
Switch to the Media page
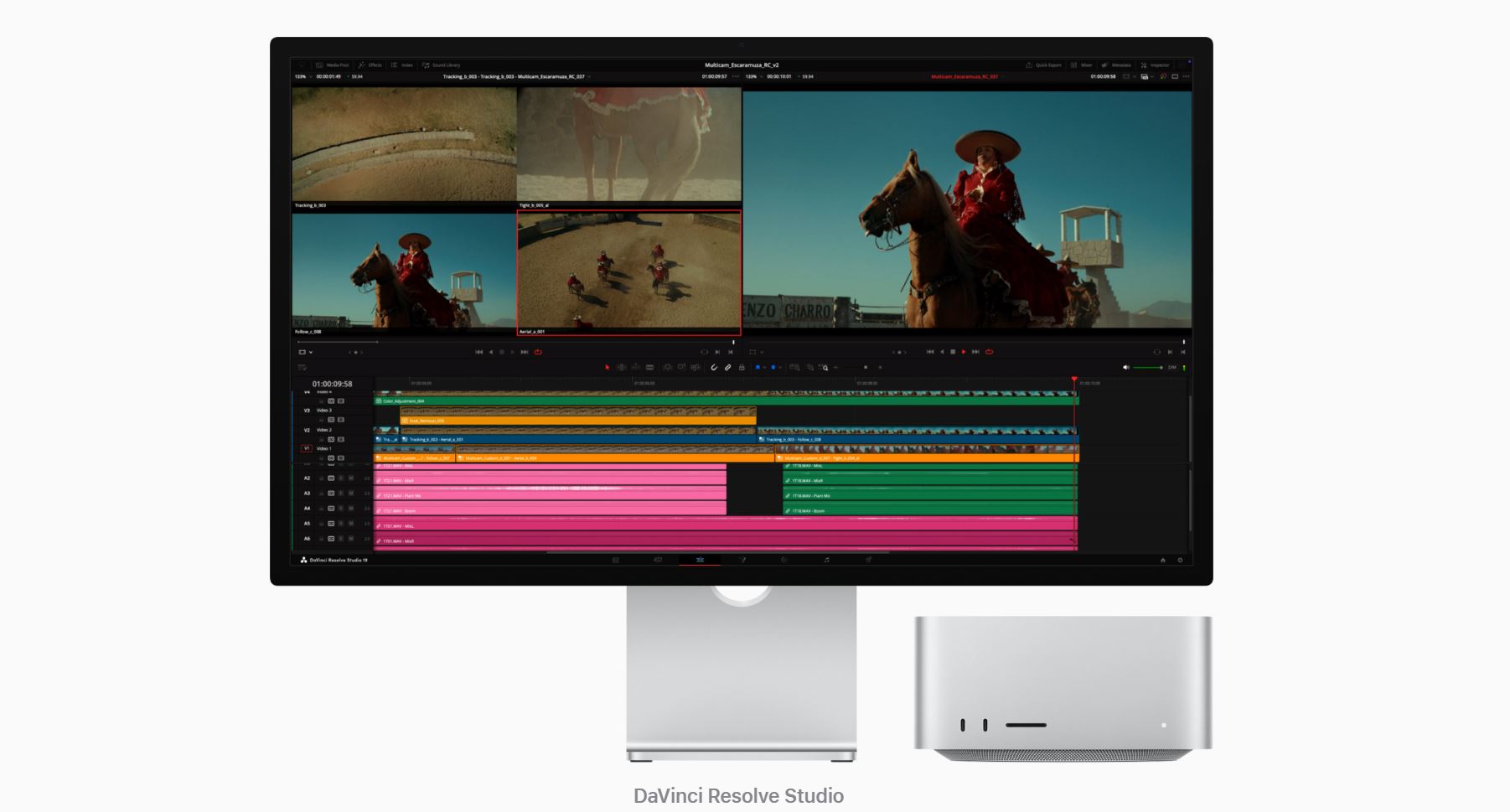point(615,560)
